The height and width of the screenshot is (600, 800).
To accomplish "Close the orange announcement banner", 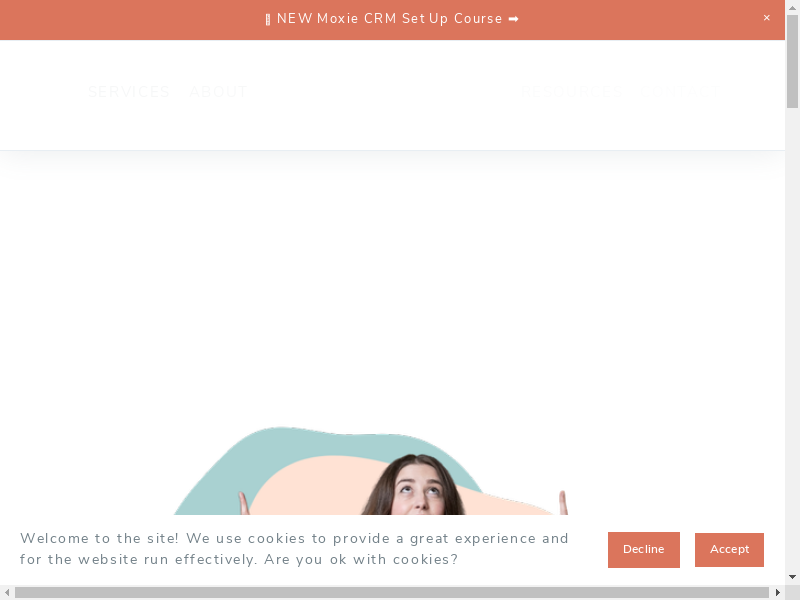I will [766, 18].
